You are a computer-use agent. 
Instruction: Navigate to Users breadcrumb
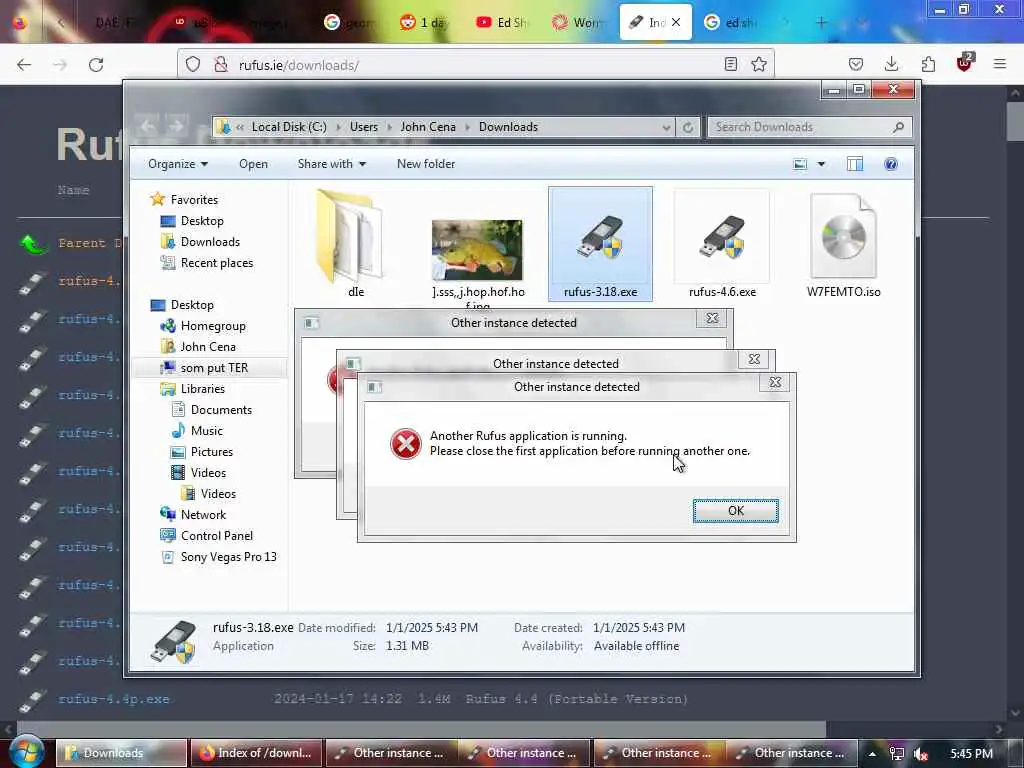(x=364, y=127)
